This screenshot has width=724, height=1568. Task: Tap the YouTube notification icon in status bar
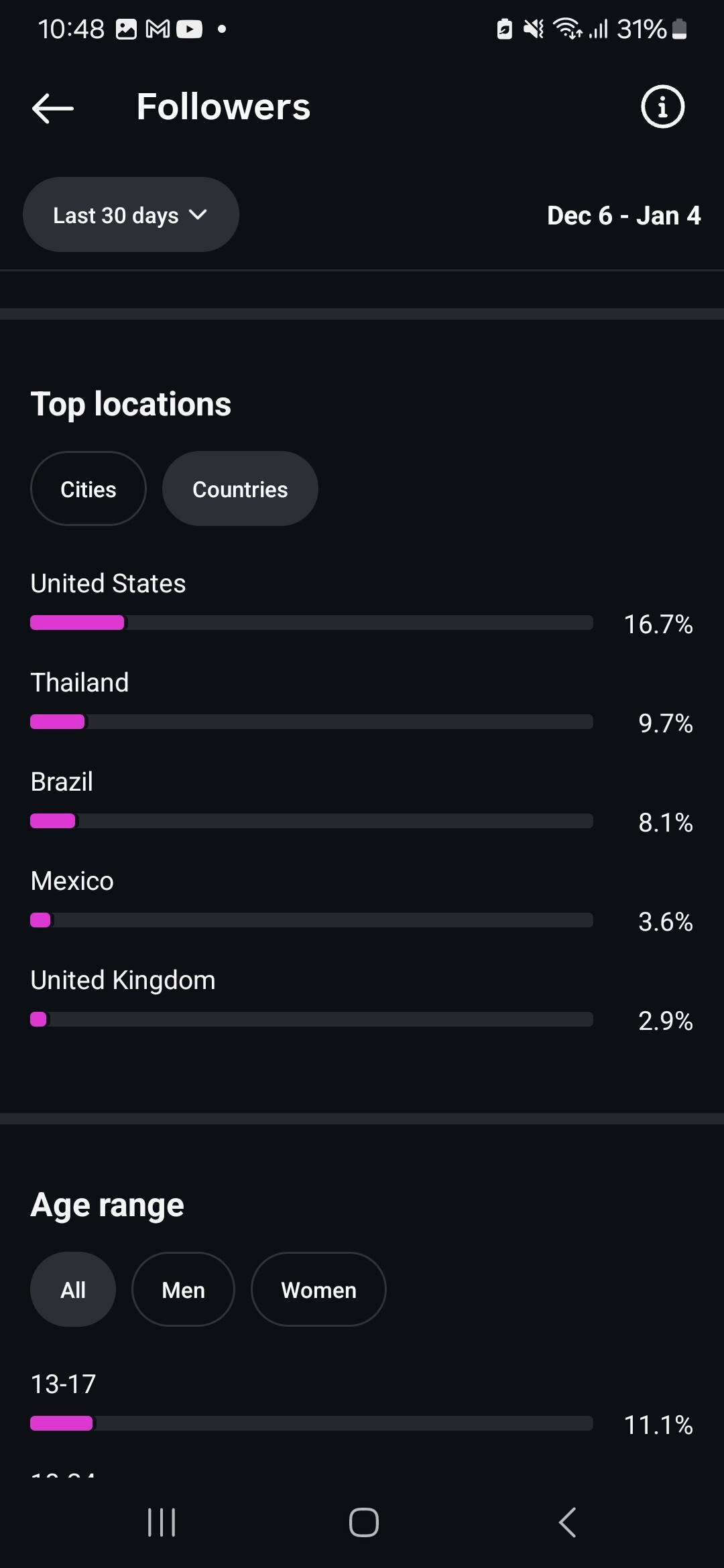click(189, 29)
